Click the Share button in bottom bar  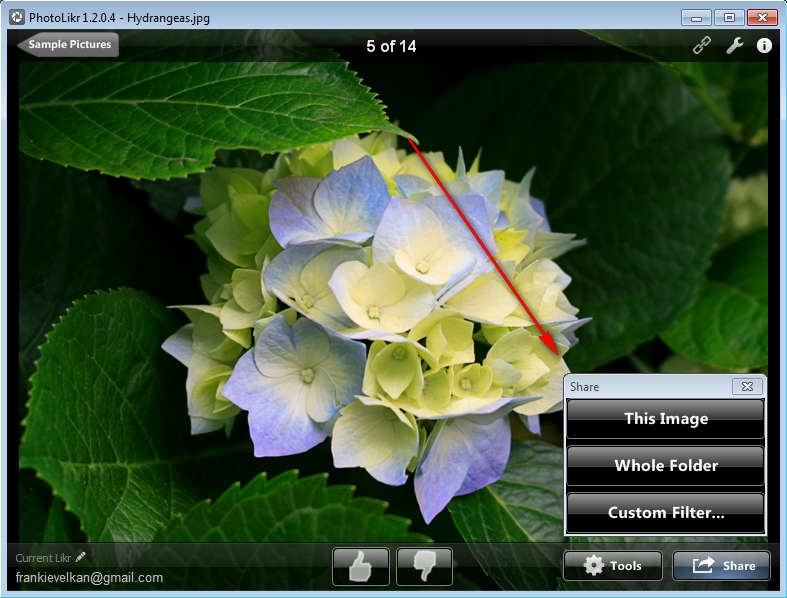click(721, 566)
